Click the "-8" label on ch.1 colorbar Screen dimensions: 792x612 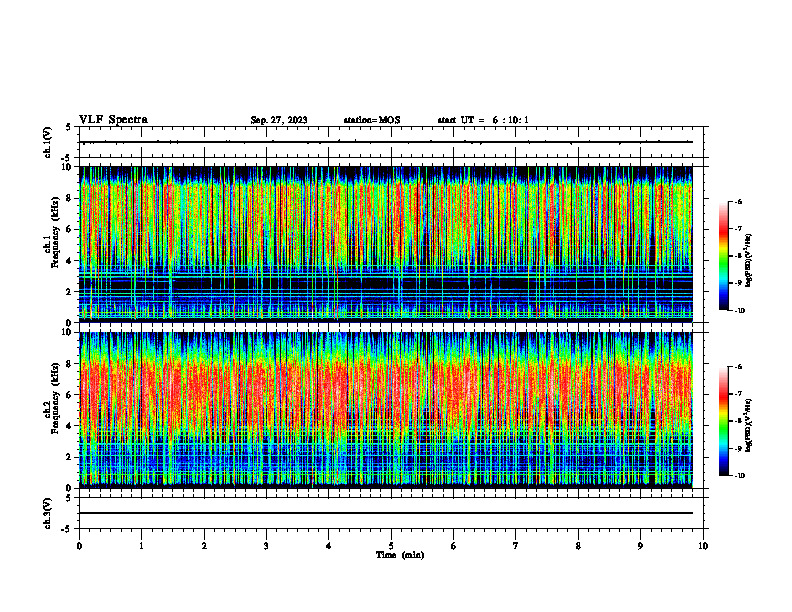tap(738, 256)
